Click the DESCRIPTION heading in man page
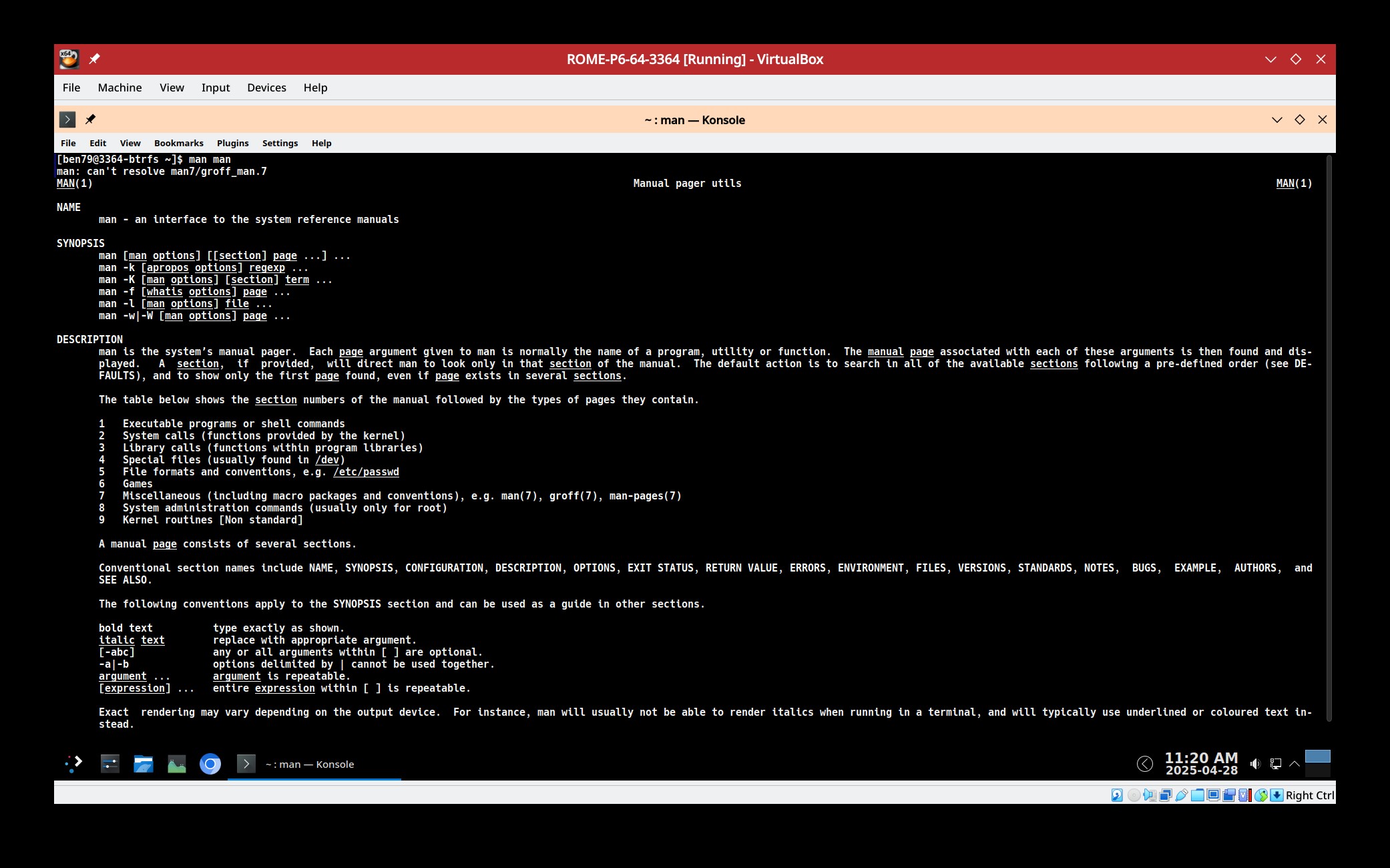1390x868 pixels. [89, 339]
